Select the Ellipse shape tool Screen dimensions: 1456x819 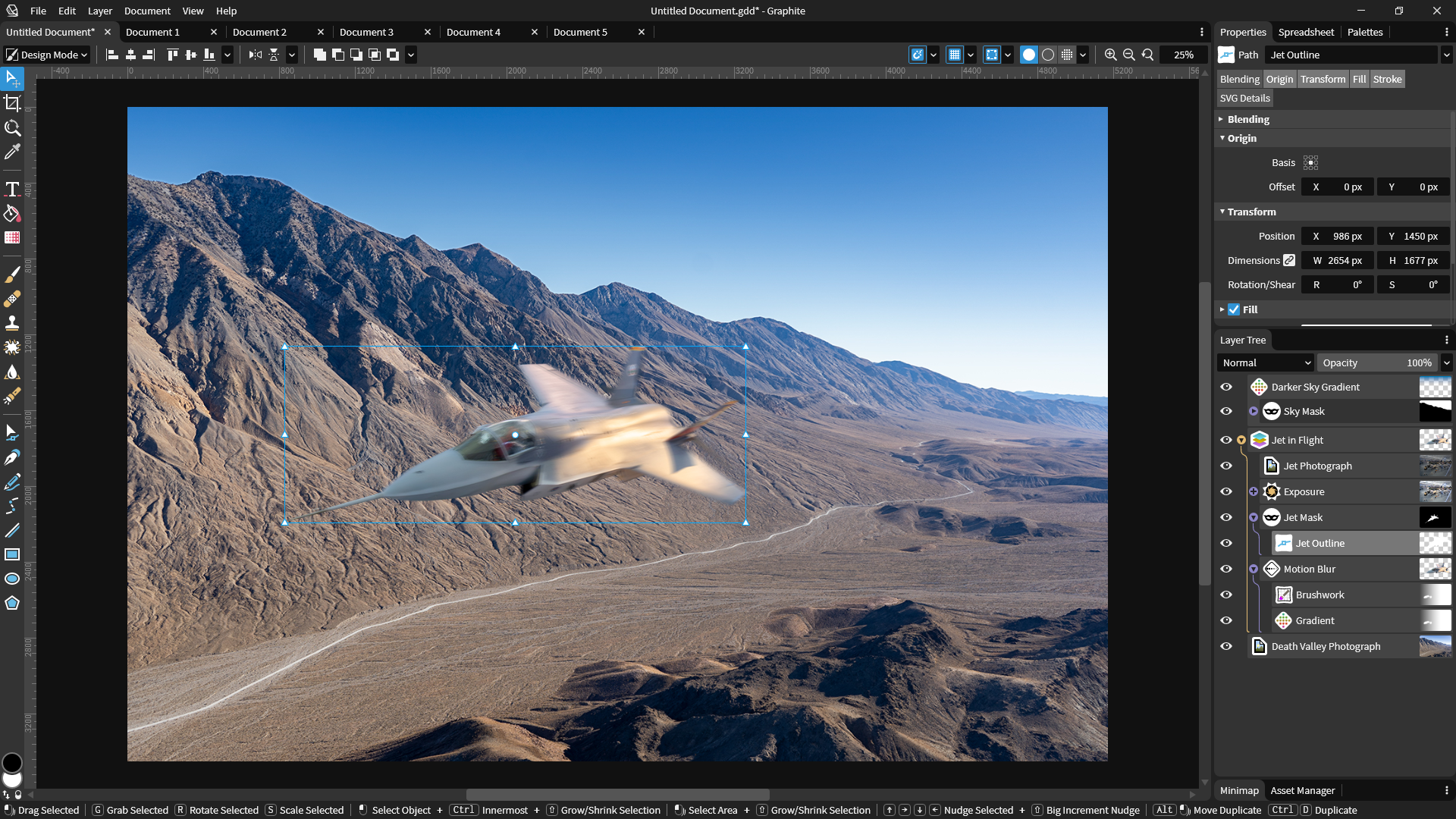(x=12, y=579)
